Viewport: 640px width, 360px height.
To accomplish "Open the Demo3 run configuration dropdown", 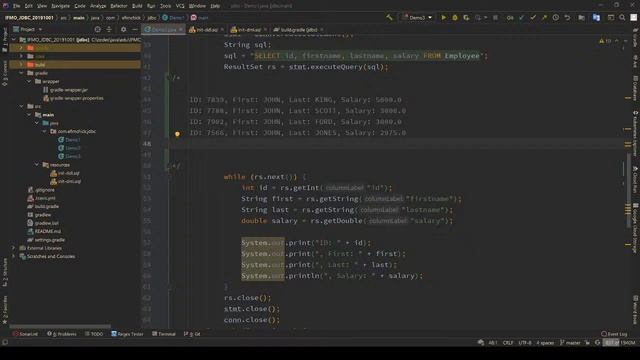I will pos(417,18).
